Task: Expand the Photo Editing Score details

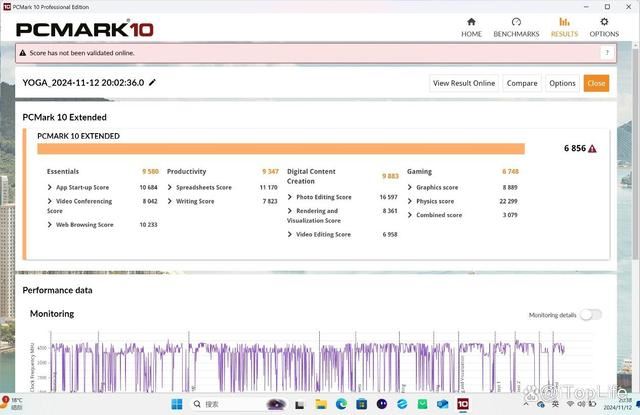Action: pos(290,197)
